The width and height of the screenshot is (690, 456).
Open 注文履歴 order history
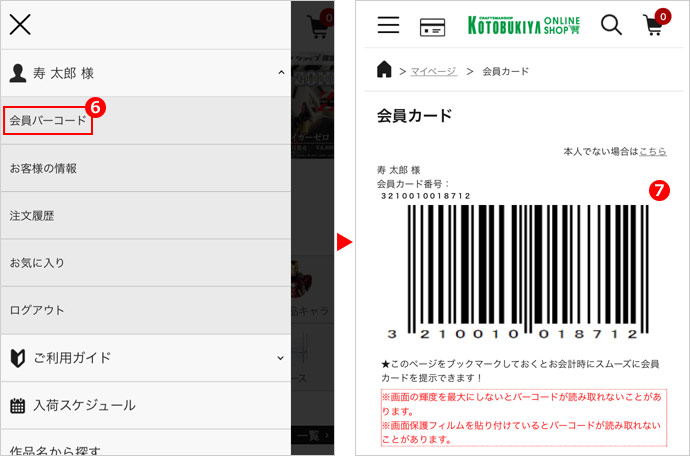(31, 215)
